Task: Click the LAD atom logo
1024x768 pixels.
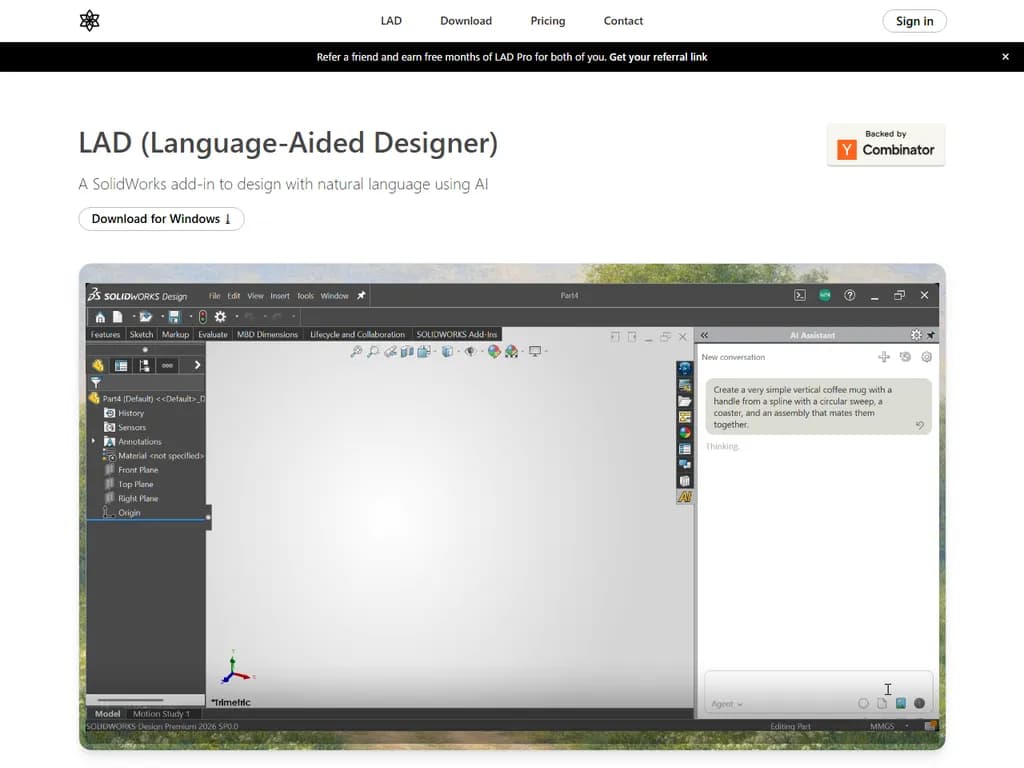Action: [x=89, y=21]
